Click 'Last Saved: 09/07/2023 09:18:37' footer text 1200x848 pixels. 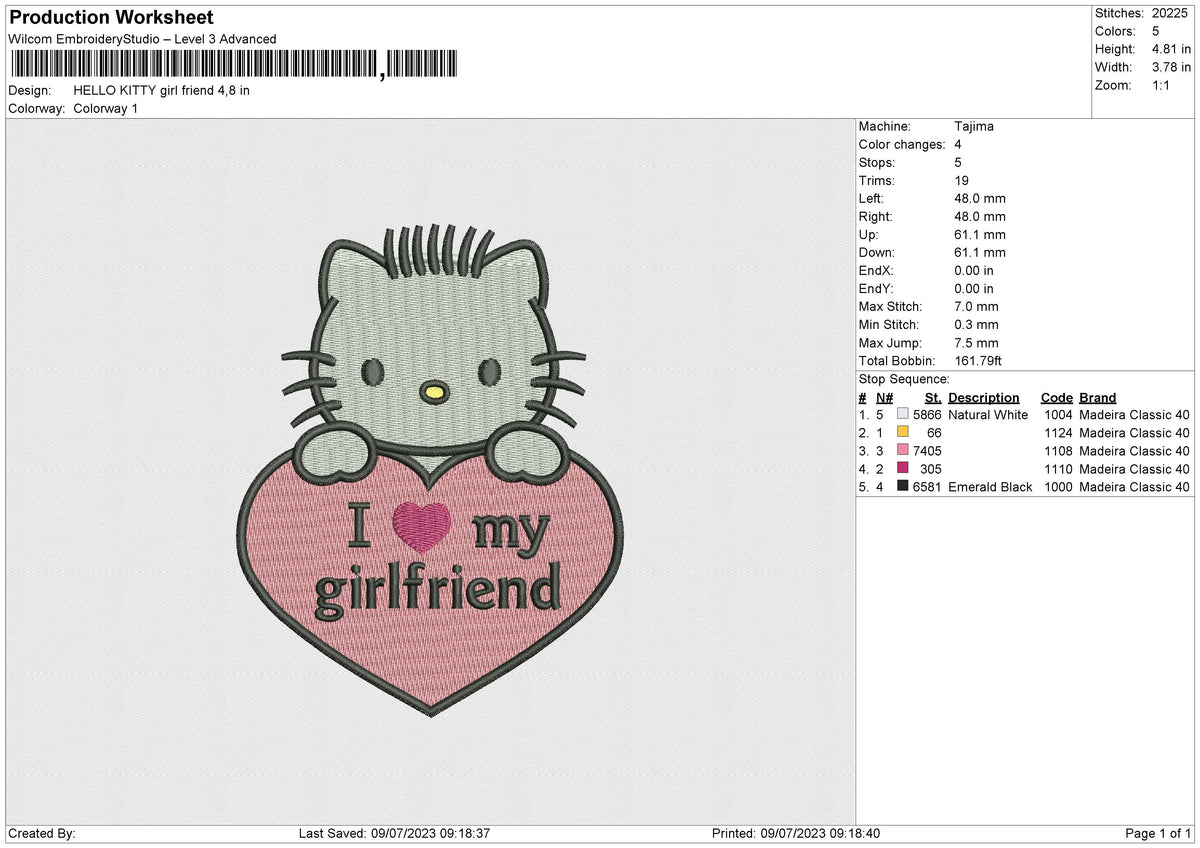[x=394, y=833]
